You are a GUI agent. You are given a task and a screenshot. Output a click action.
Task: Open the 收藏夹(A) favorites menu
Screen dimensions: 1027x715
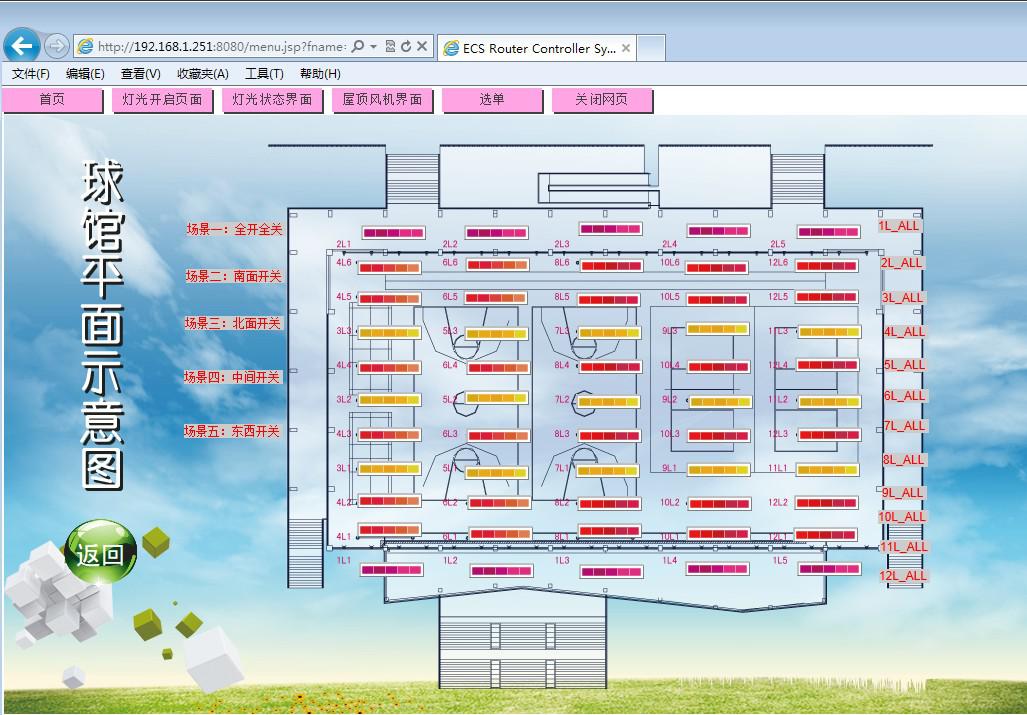202,74
